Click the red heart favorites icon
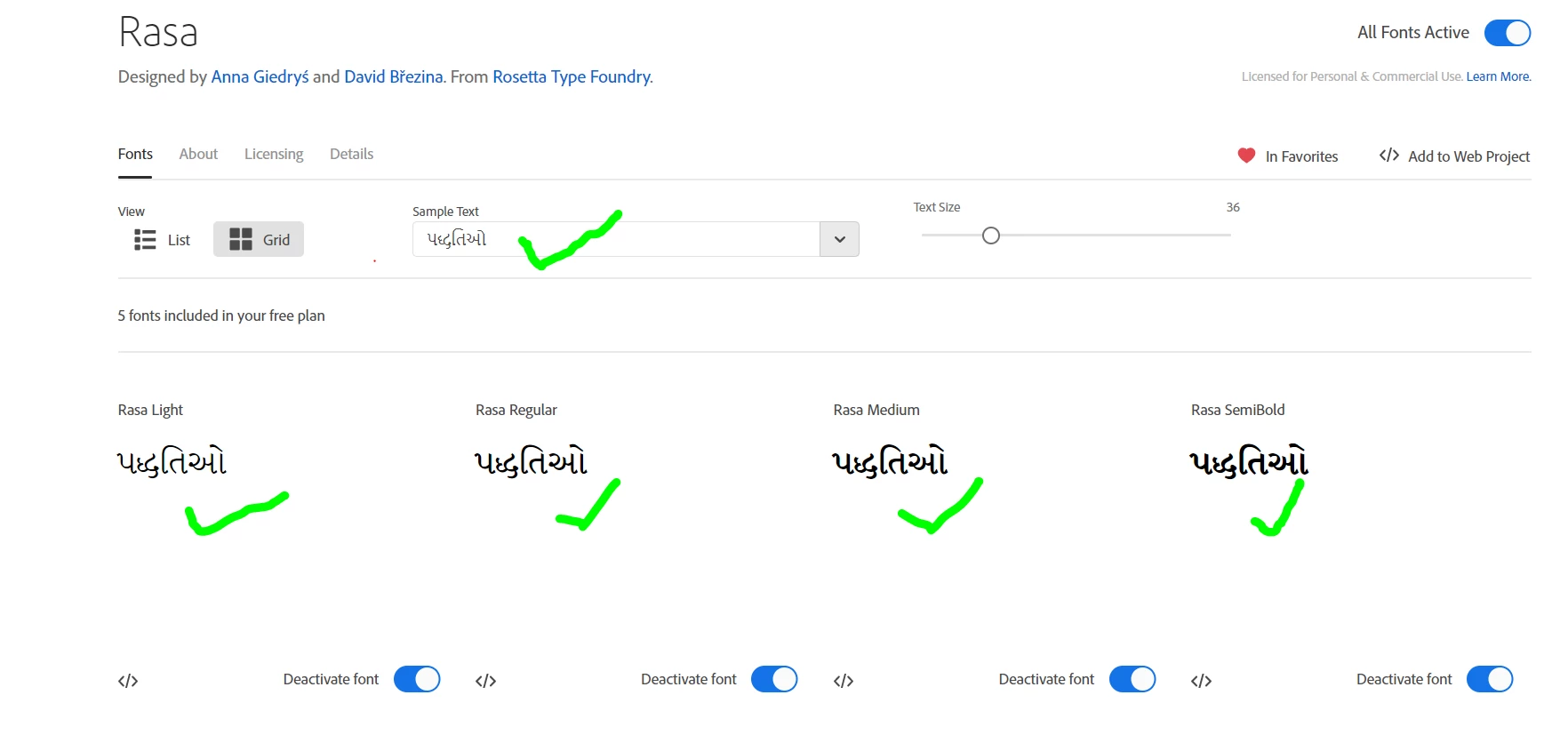This screenshot has height=735, width=1568. tap(1246, 156)
